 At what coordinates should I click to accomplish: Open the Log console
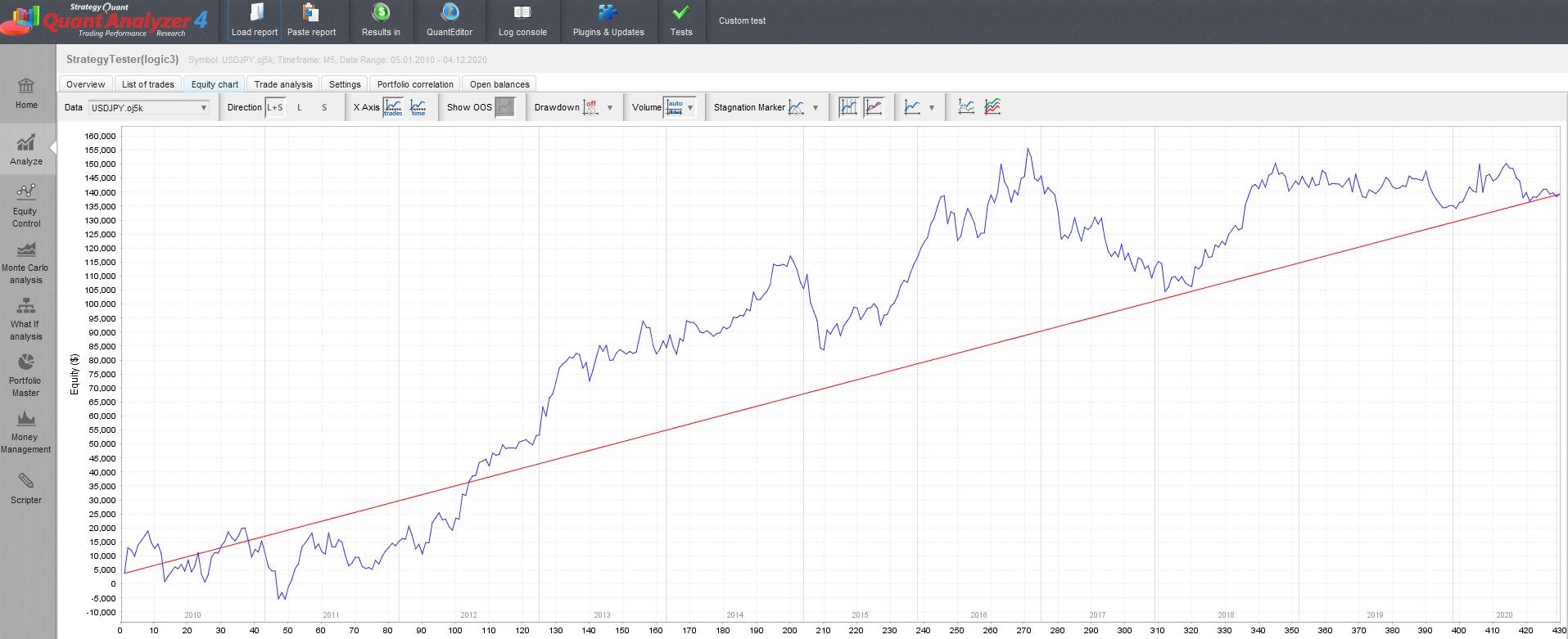click(x=522, y=21)
